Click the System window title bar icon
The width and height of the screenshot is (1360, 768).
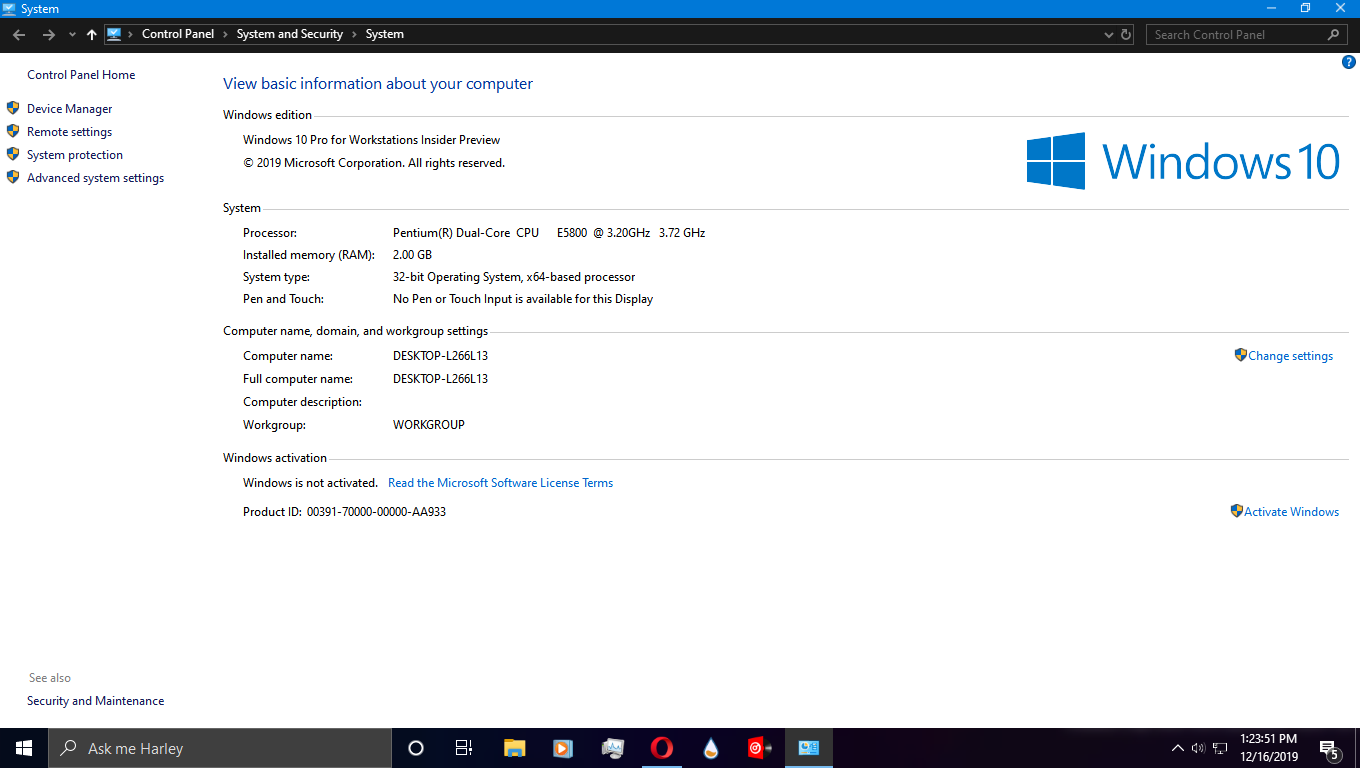[9, 8]
